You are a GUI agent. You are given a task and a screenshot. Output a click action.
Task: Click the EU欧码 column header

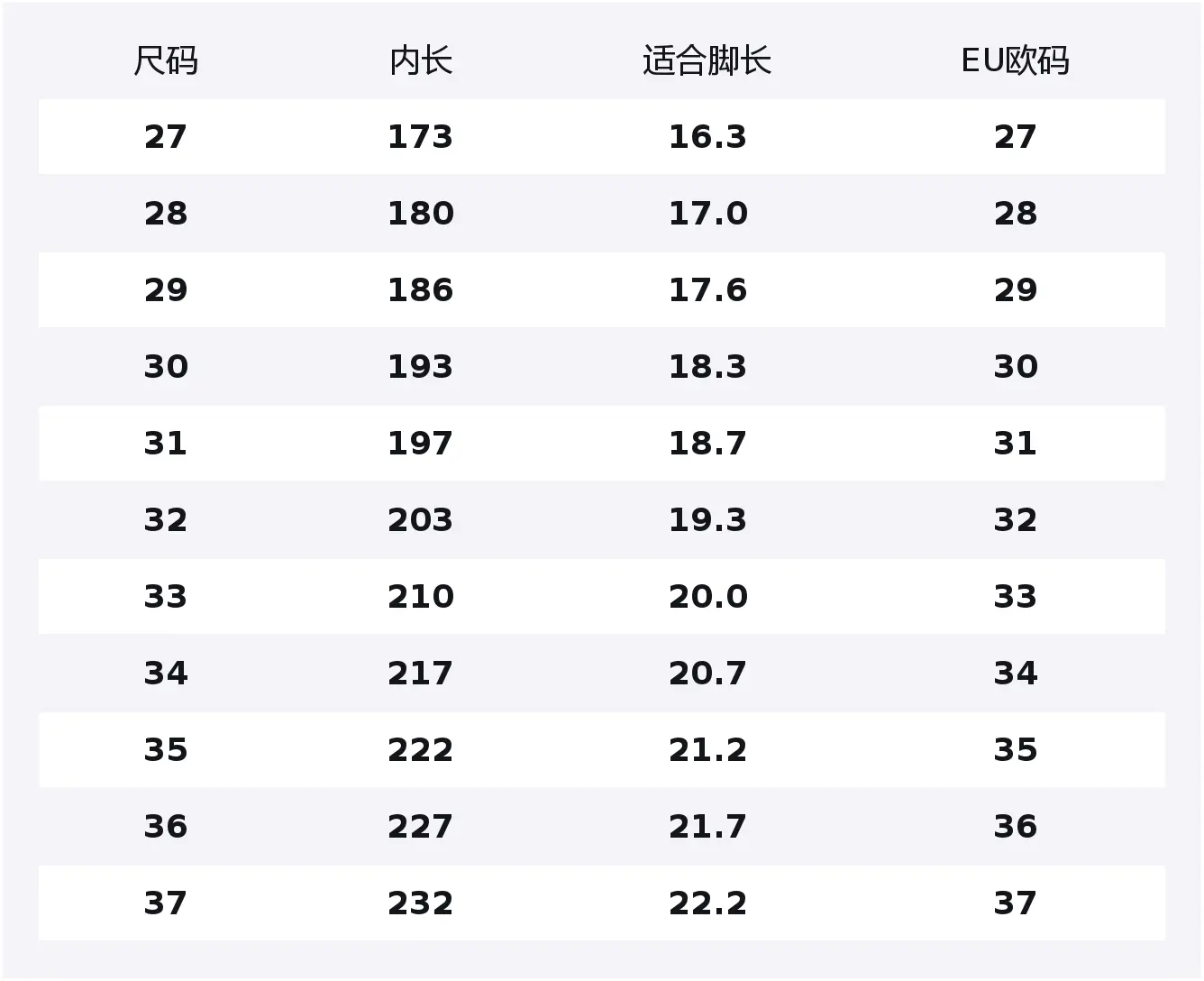coord(1016,60)
